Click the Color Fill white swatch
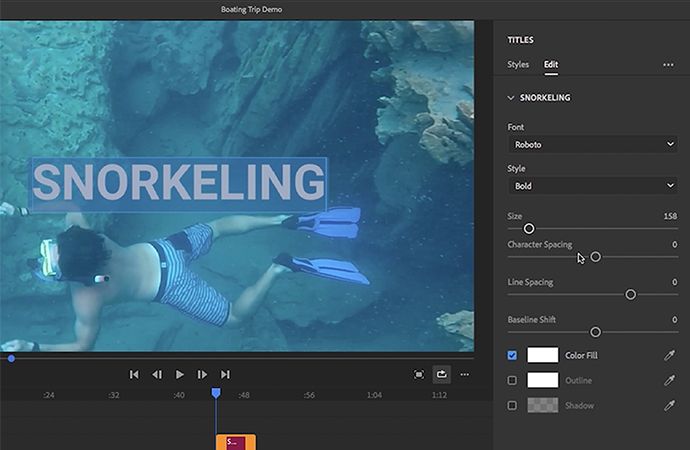 543,355
